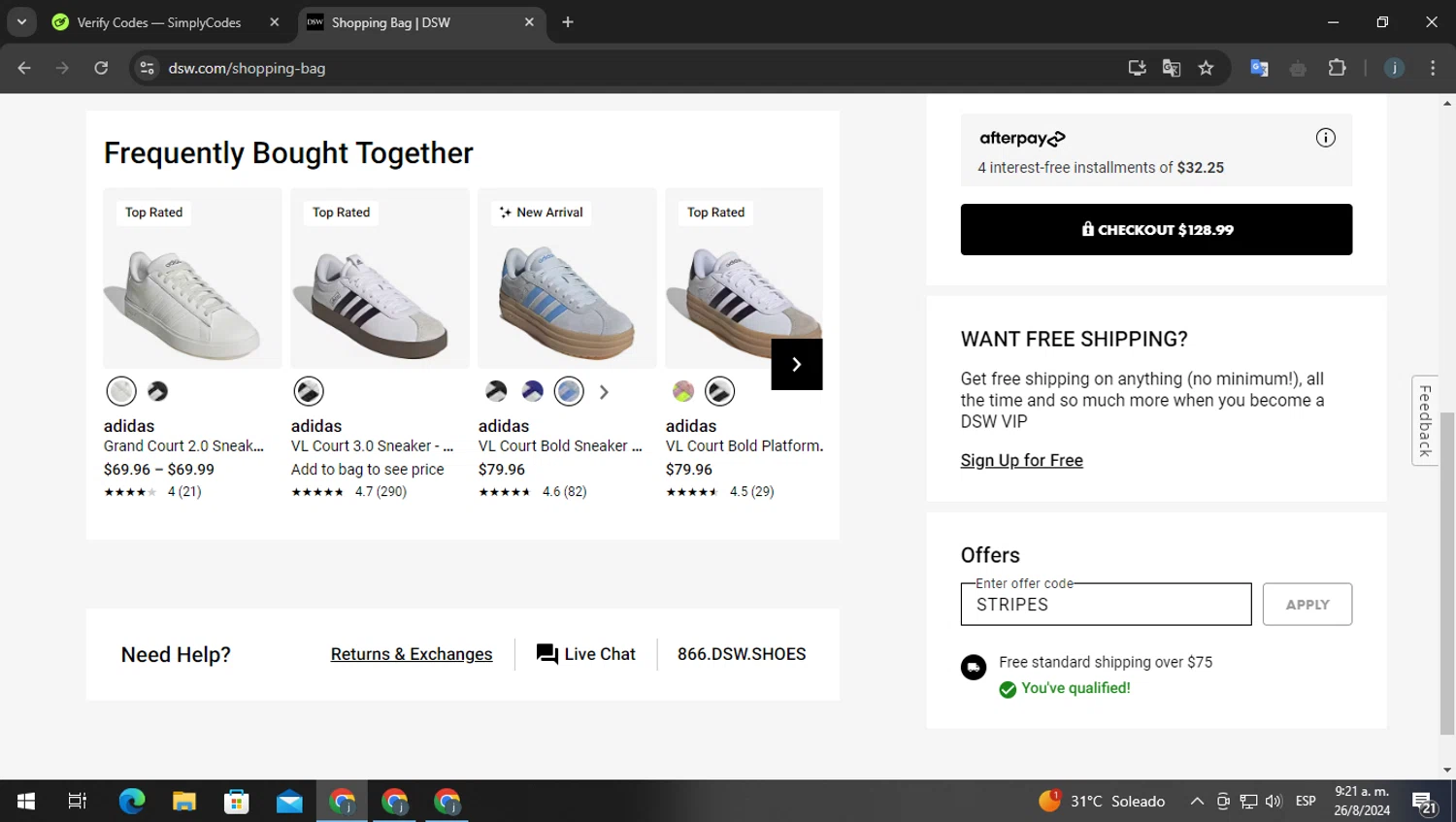The height and width of the screenshot is (822, 1456).
Task: Open the Grand Court 2.0 sneaker thumbnail
Action: pos(192,279)
